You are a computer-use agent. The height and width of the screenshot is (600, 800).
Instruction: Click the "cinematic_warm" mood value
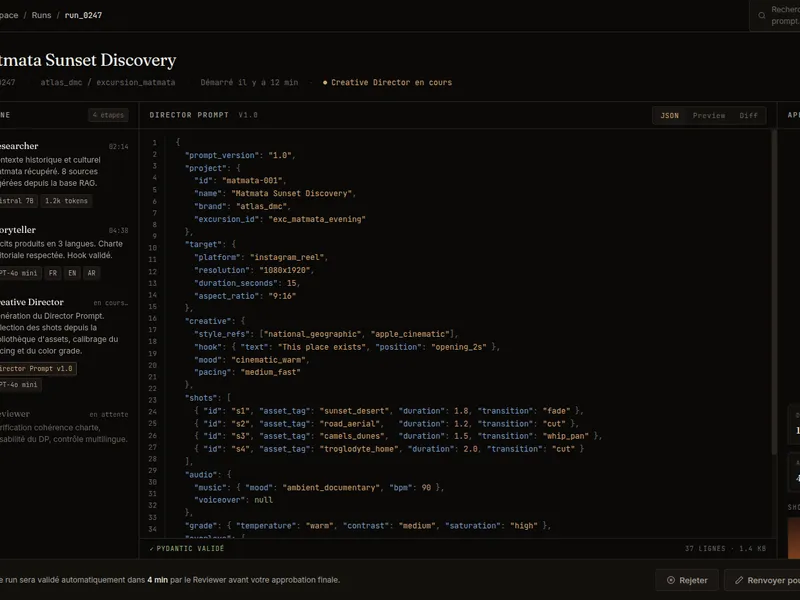pyautogui.click(x=270, y=360)
